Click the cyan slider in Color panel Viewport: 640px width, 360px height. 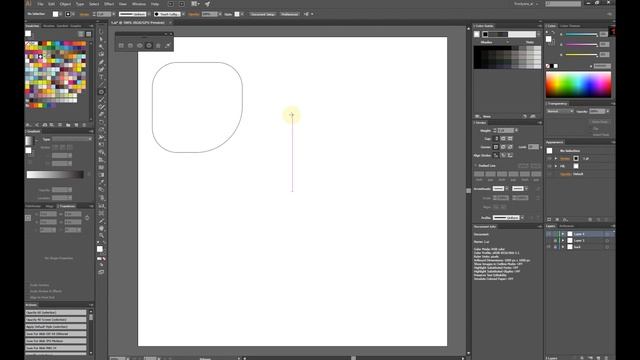(582, 35)
